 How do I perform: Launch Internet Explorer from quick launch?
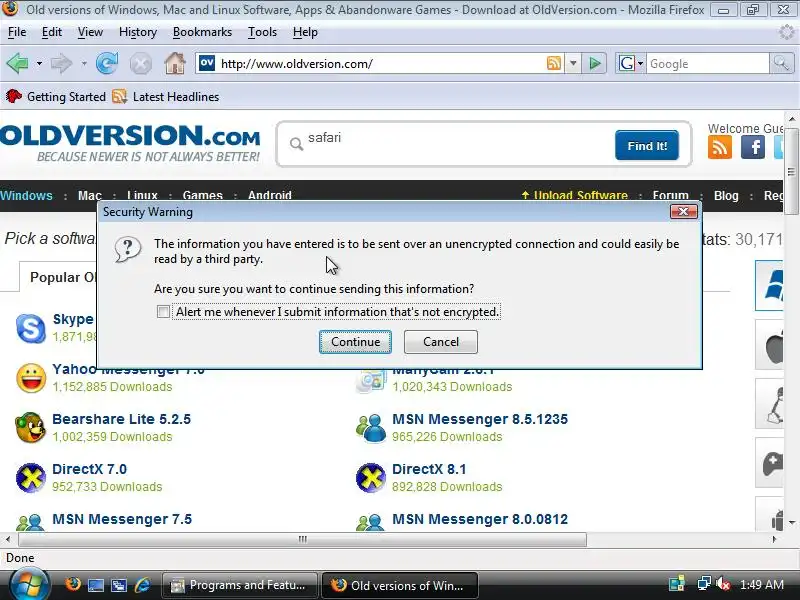click(x=142, y=585)
